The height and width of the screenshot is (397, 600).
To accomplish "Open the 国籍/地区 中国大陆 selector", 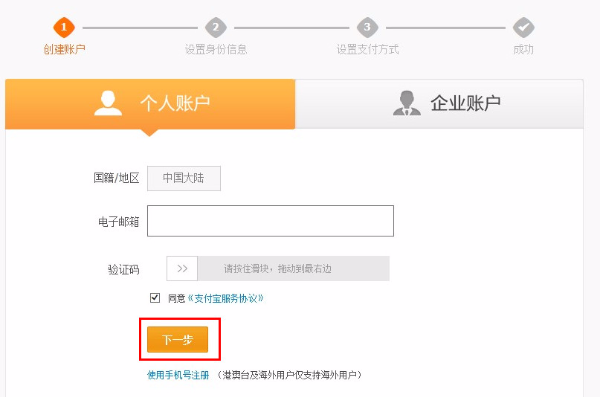I will coord(184,178).
